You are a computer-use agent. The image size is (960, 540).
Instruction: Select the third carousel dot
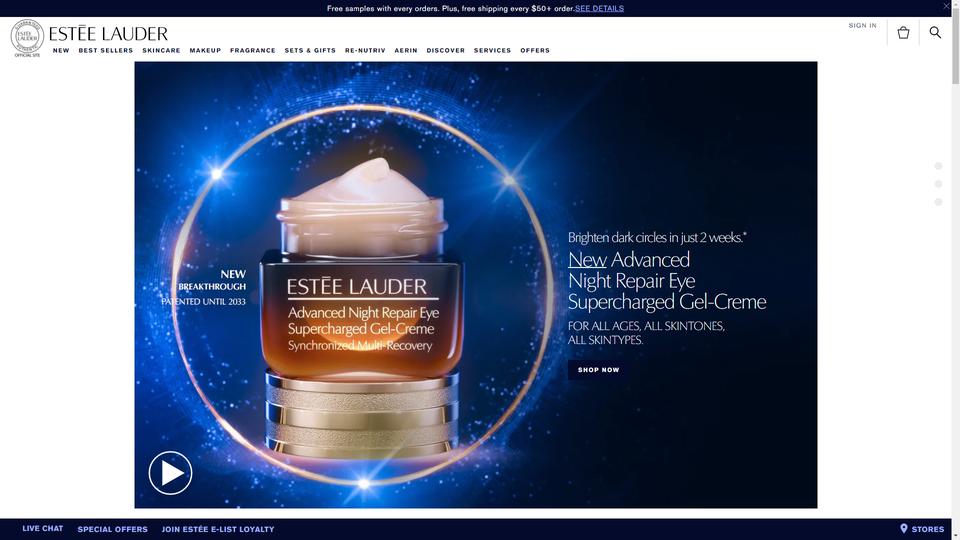point(938,202)
